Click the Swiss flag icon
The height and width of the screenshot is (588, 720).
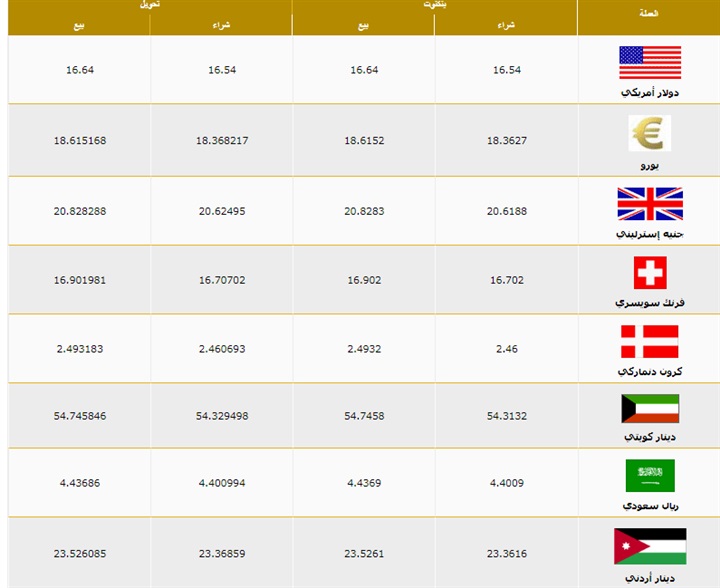[649, 272]
